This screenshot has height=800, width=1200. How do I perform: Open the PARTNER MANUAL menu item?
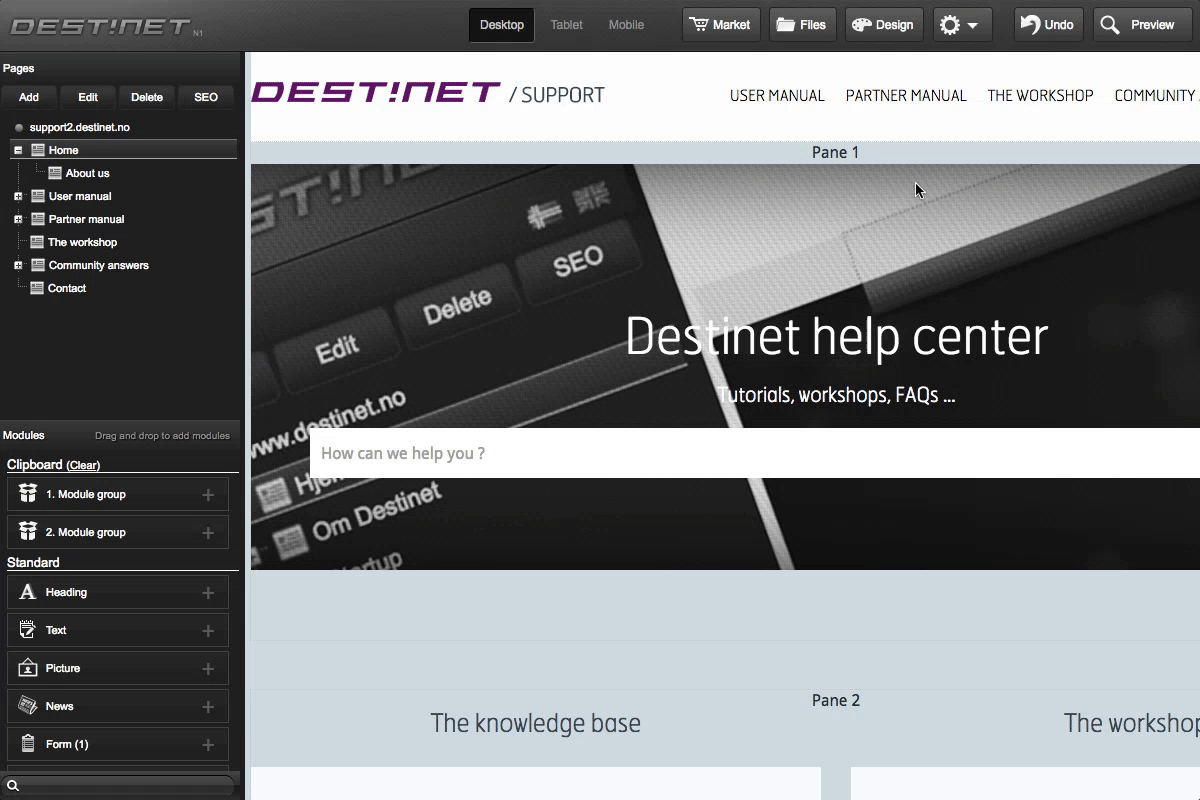pos(905,96)
